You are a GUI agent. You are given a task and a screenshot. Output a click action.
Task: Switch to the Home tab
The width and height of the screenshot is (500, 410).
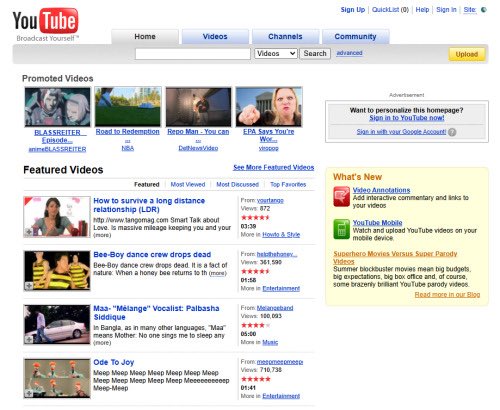(x=145, y=37)
